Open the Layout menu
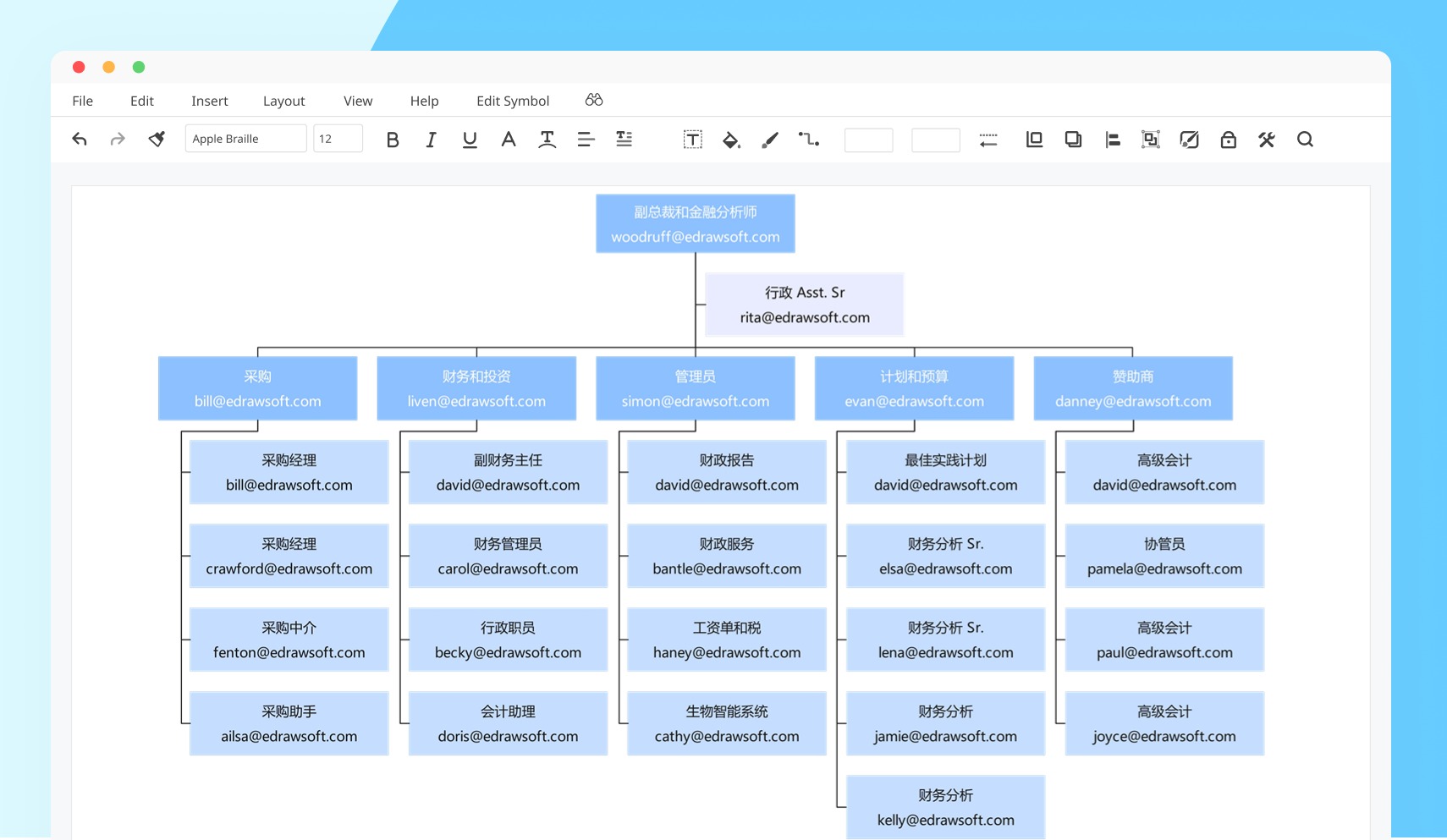Viewport: 1447px width, 840px height. (x=284, y=101)
